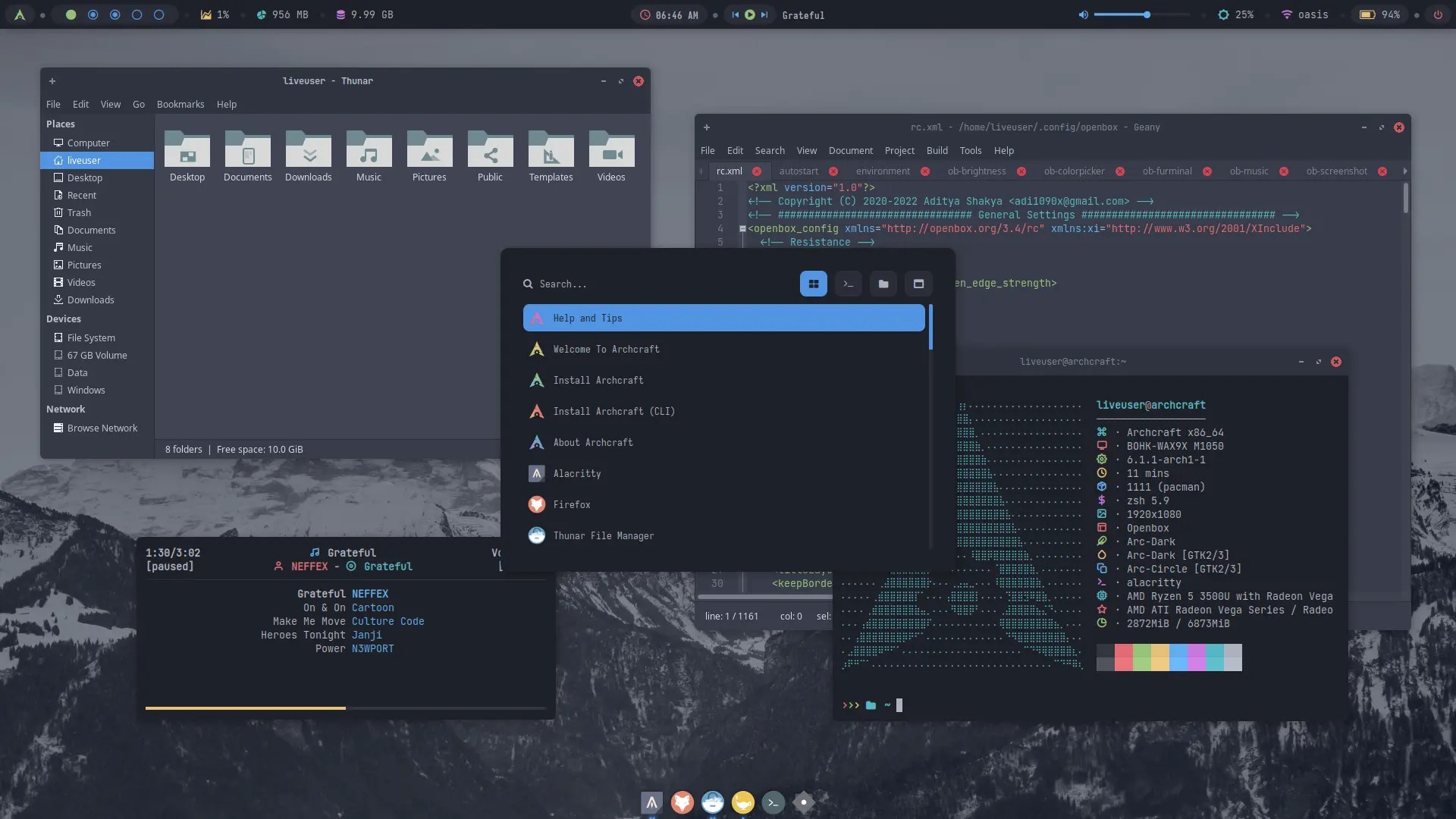Switch launcher to terminal run mode

click(x=848, y=284)
